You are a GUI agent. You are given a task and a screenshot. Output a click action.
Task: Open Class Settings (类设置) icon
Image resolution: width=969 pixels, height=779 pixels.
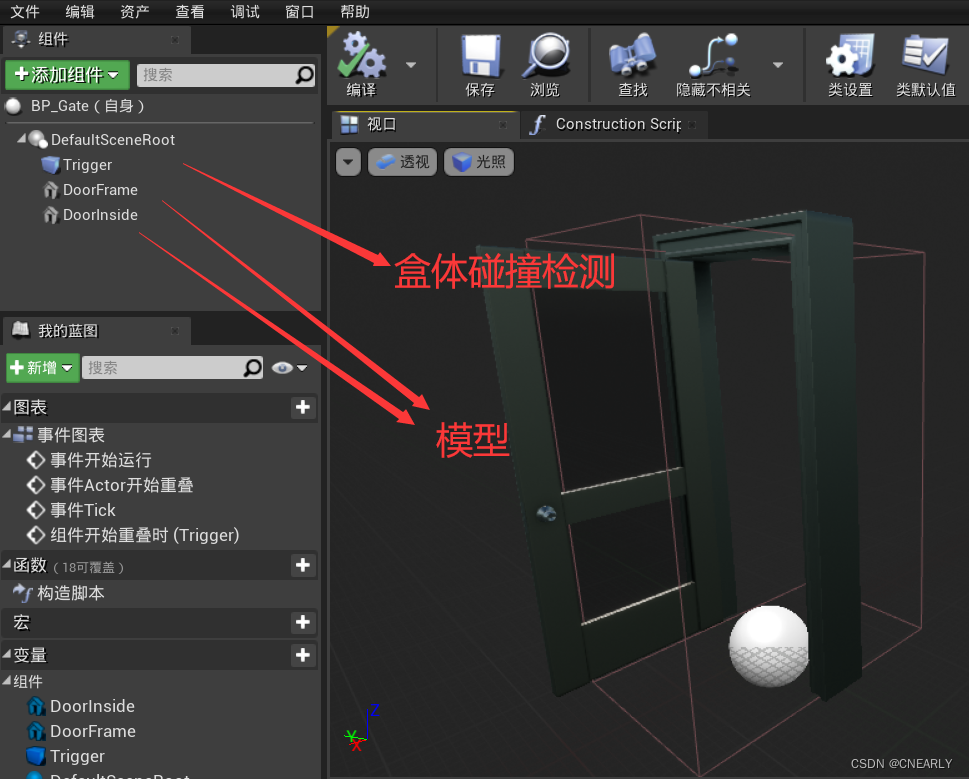pyautogui.click(x=850, y=56)
